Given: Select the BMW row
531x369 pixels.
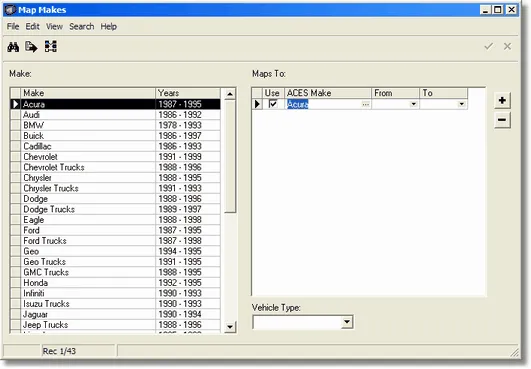Looking at the screenshot, I should point(115,125).
